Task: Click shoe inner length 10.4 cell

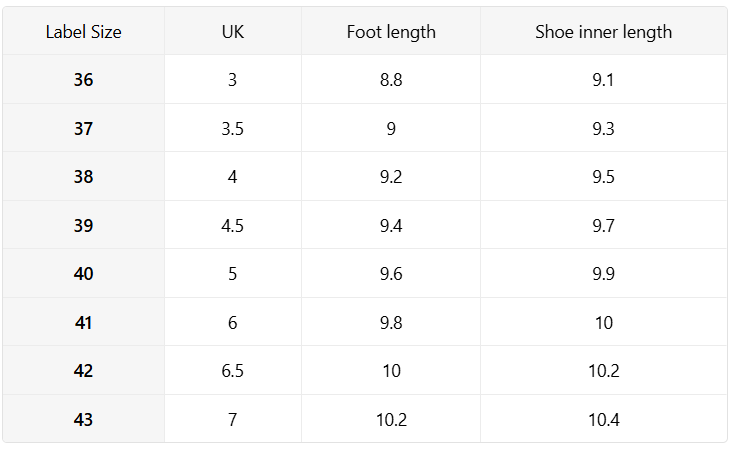Action: pos(603,419)
